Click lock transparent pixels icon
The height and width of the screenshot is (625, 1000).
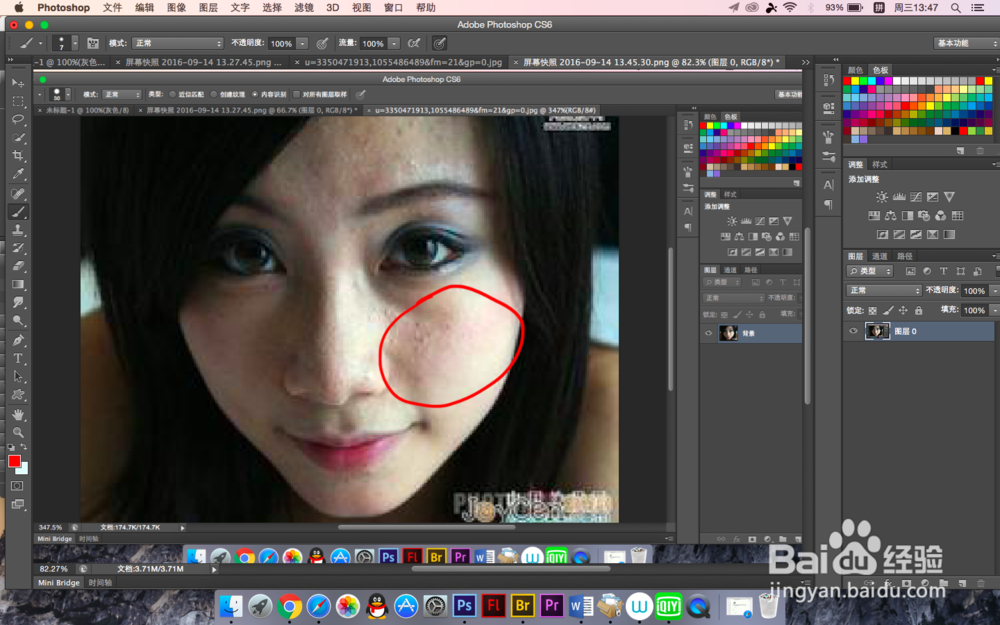(x=872, y=311)
